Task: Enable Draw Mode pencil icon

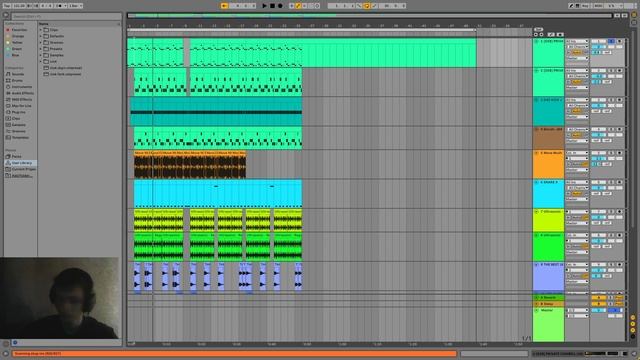Action: pyautogui.click(x=571, y=6)
